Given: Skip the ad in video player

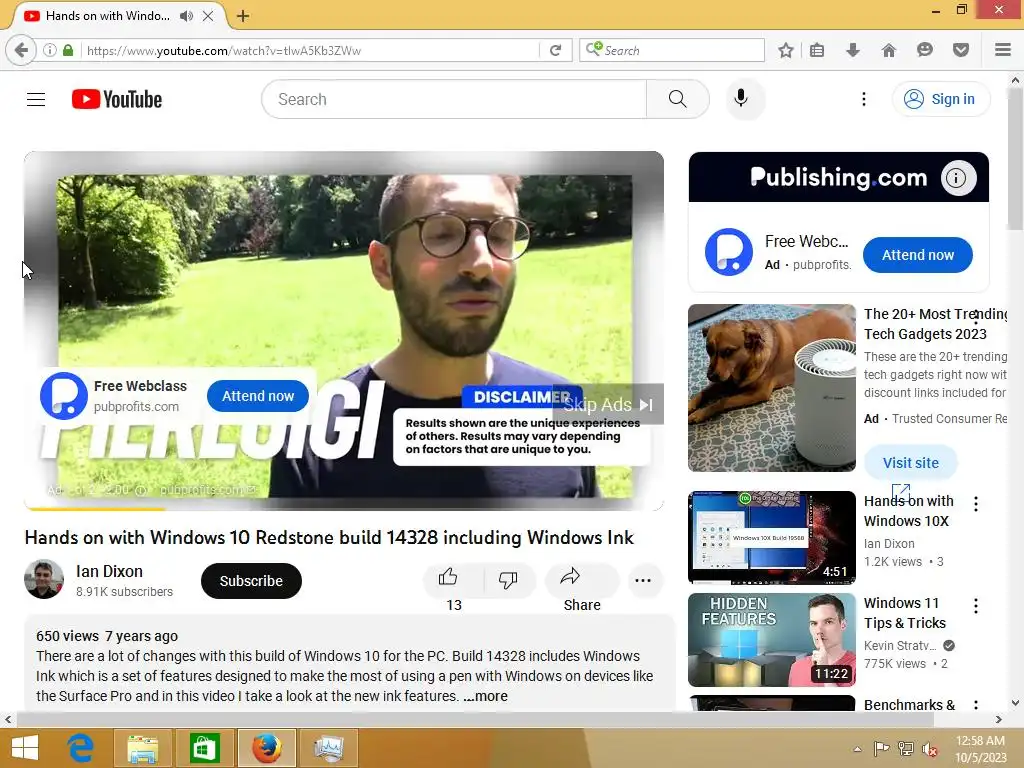Looking at the screenshot, I should coord(608,404).
